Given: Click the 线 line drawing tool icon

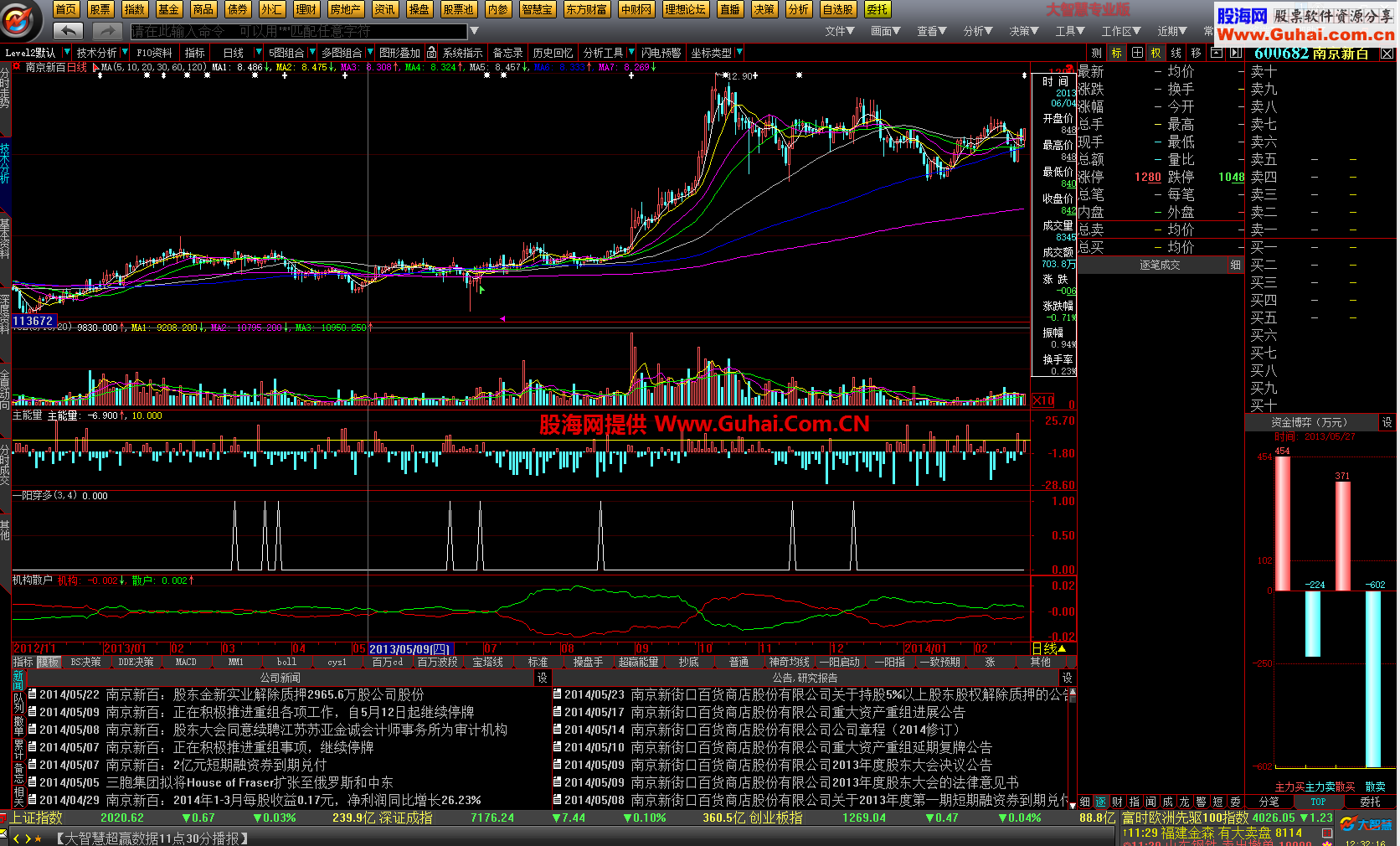Looking at the screenshot, I should (x=1176, y=53).
